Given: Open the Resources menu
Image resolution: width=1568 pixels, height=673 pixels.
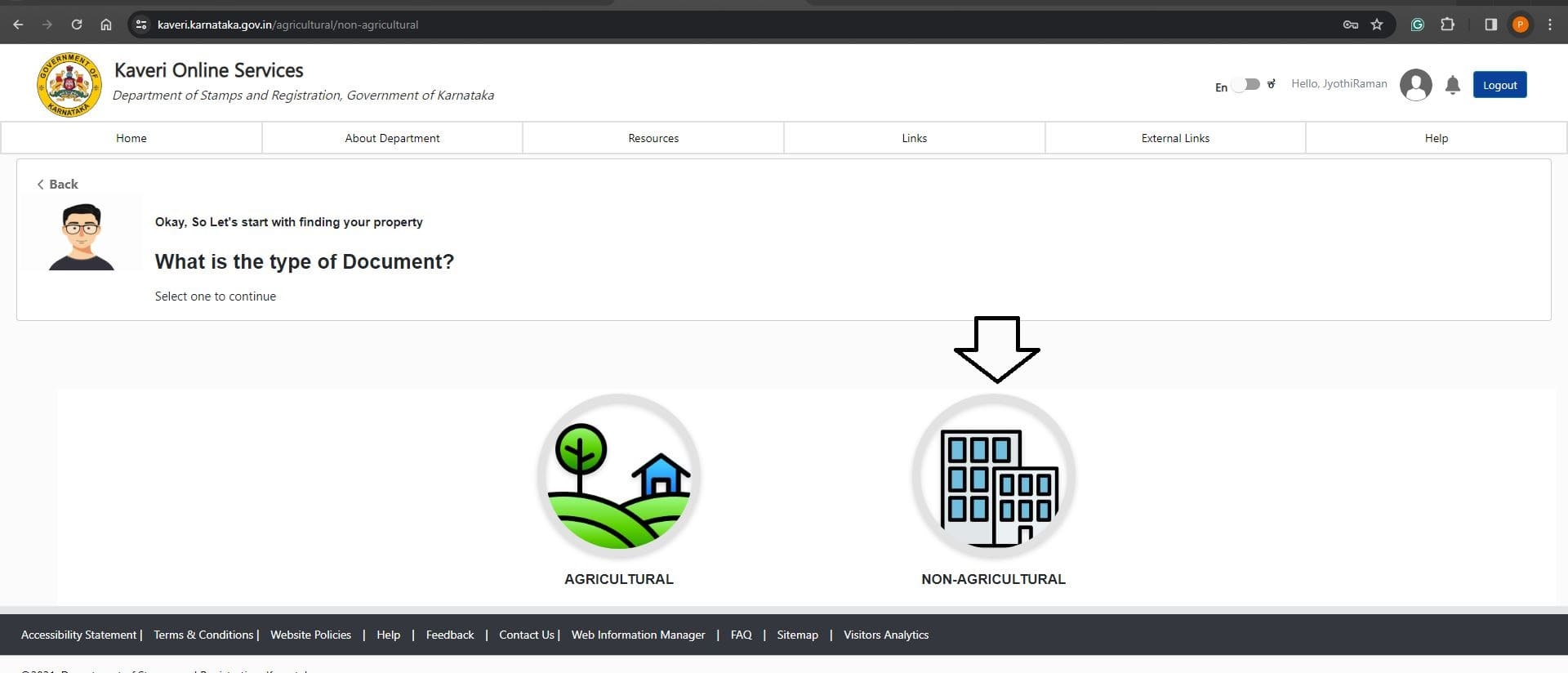Looking at the screenshot, I should point(653,138).
